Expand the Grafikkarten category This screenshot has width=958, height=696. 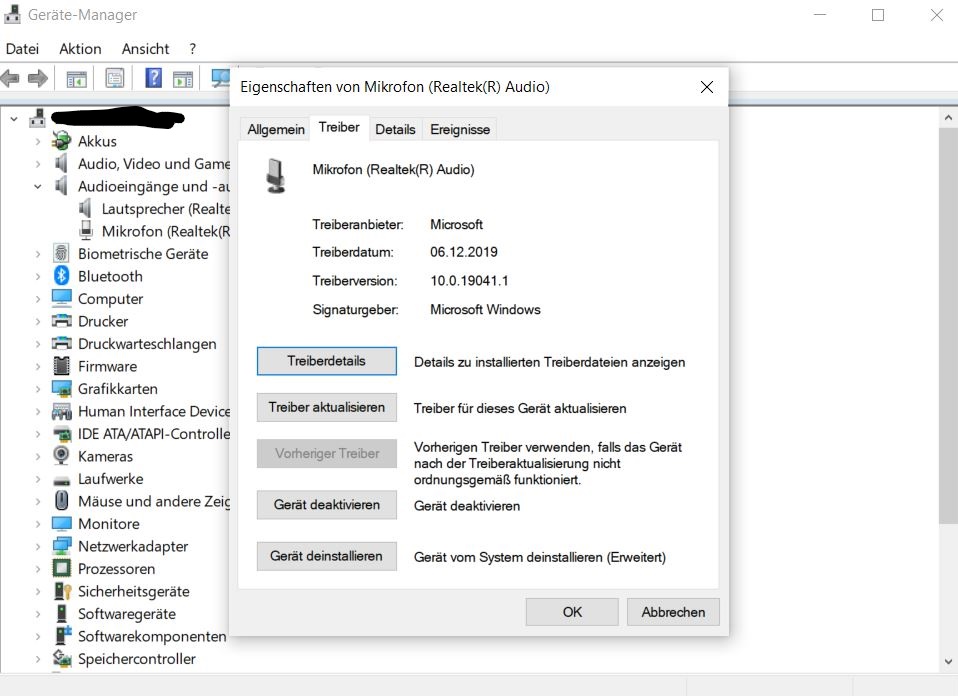pos(38,389)
